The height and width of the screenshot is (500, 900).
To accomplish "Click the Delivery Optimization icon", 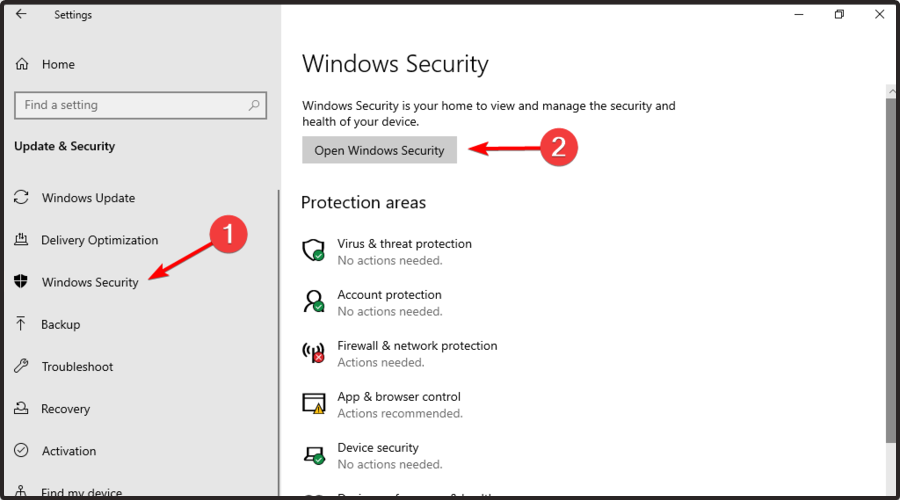I will tap(21, 239).
